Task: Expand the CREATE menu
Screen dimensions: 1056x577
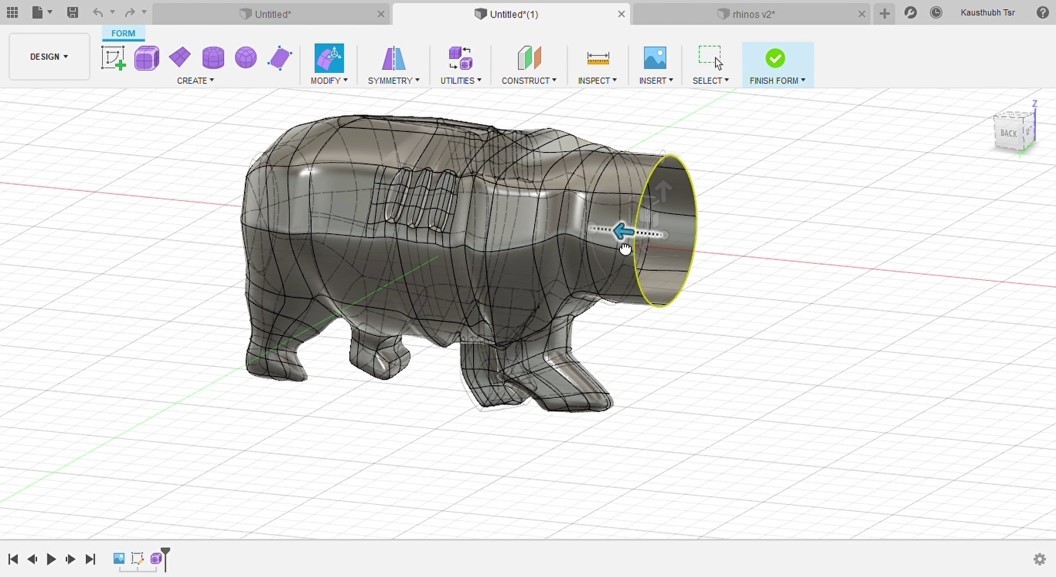Action: [x=195, y=81]
